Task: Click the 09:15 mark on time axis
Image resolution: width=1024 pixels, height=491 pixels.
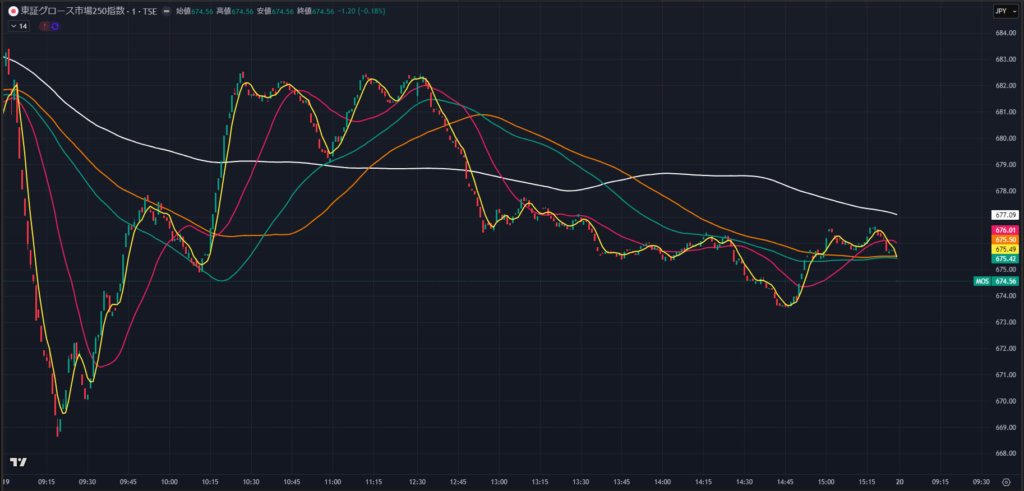Action: point(47,481)
